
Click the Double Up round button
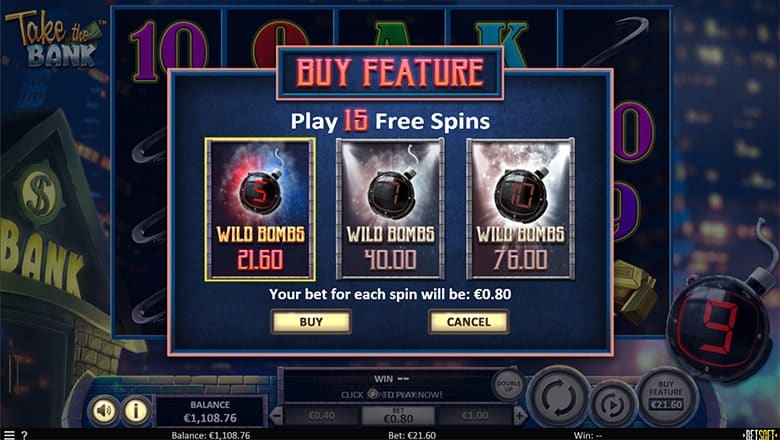pos(508,385)
